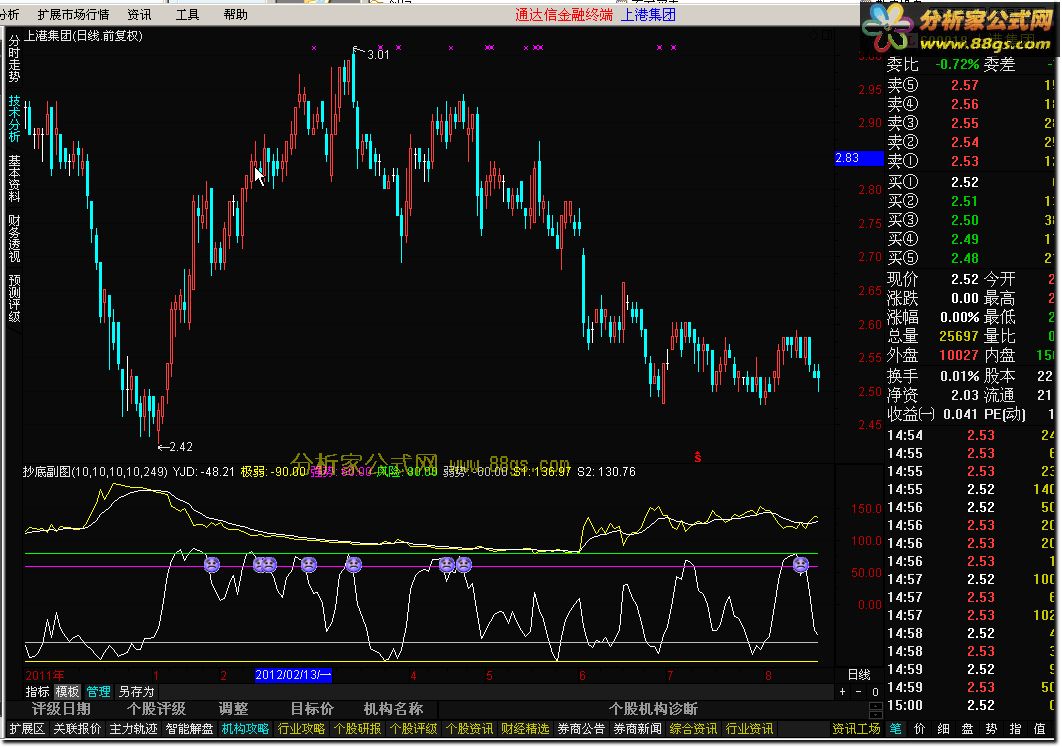
Task: Select the 价 tab in quote panel
Action: [919, 729]
